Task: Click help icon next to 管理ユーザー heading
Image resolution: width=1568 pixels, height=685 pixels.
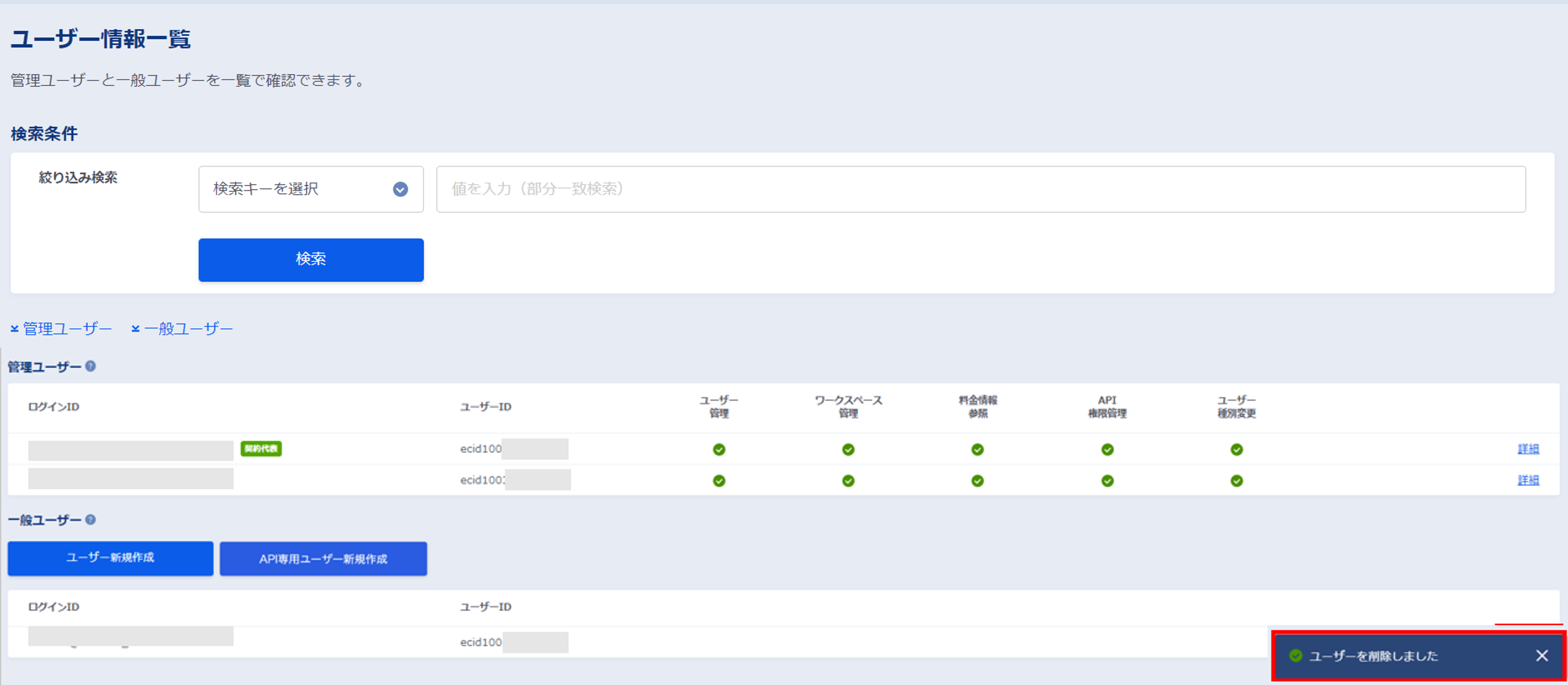Action: [90, 366]
